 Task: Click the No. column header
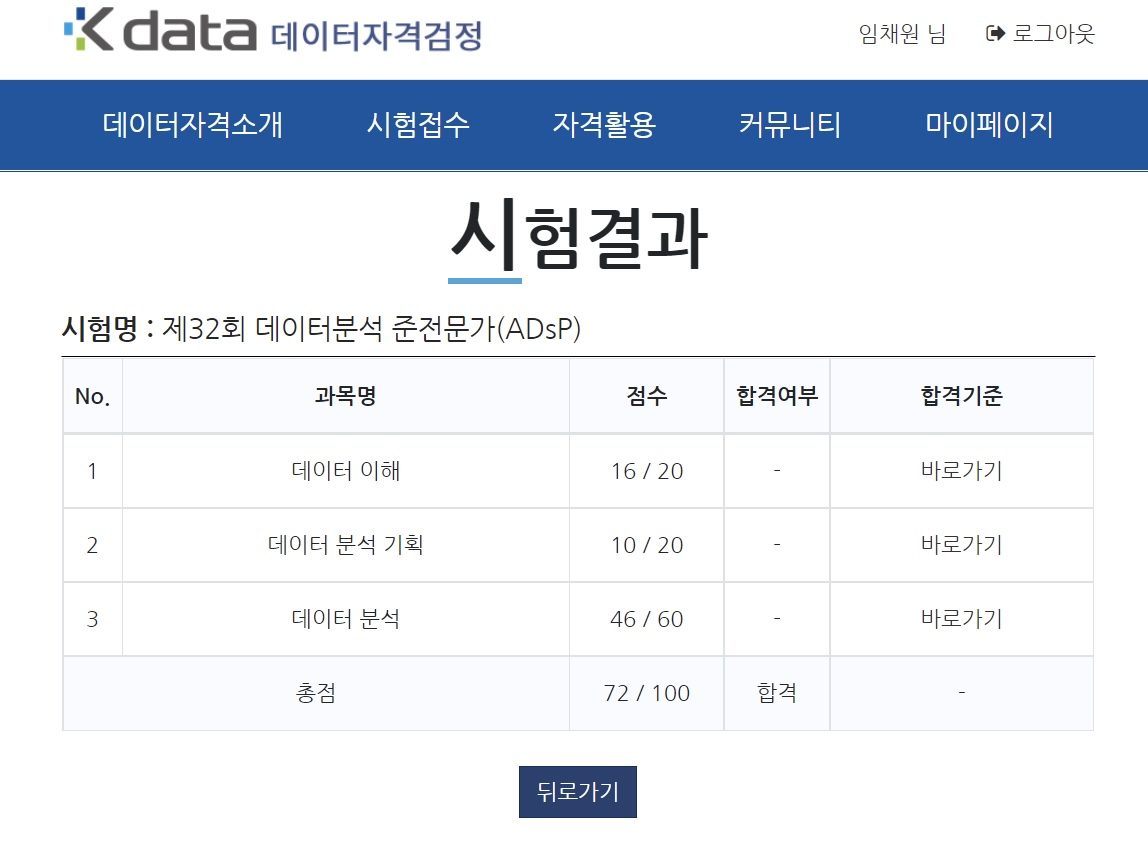(92, 396)
